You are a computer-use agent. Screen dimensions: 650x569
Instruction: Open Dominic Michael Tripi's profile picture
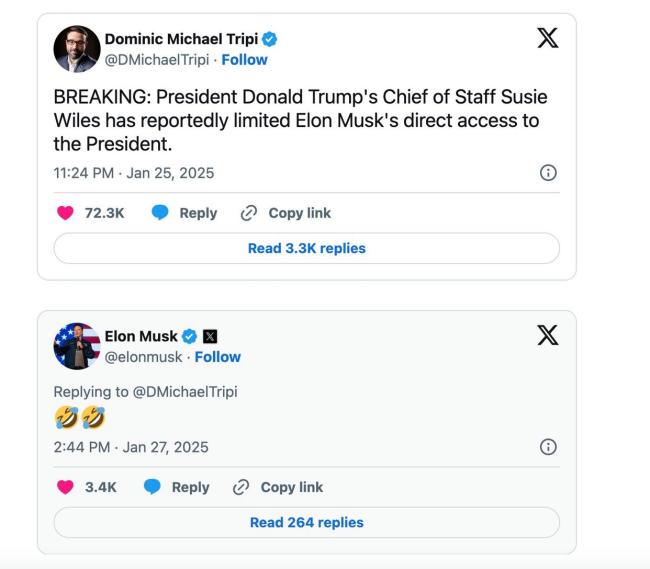tap(76, 49)
